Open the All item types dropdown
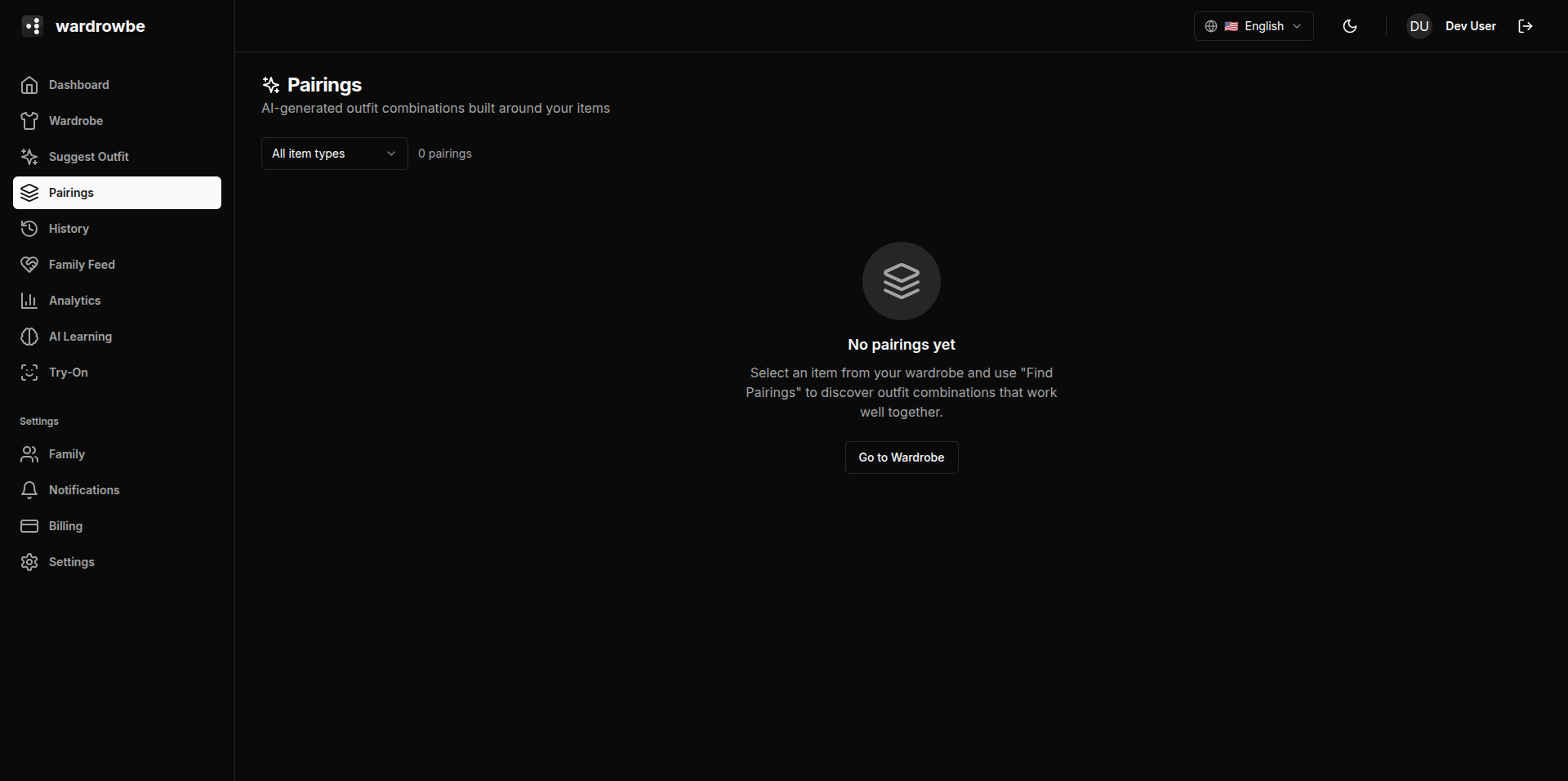 coord(334,154)
